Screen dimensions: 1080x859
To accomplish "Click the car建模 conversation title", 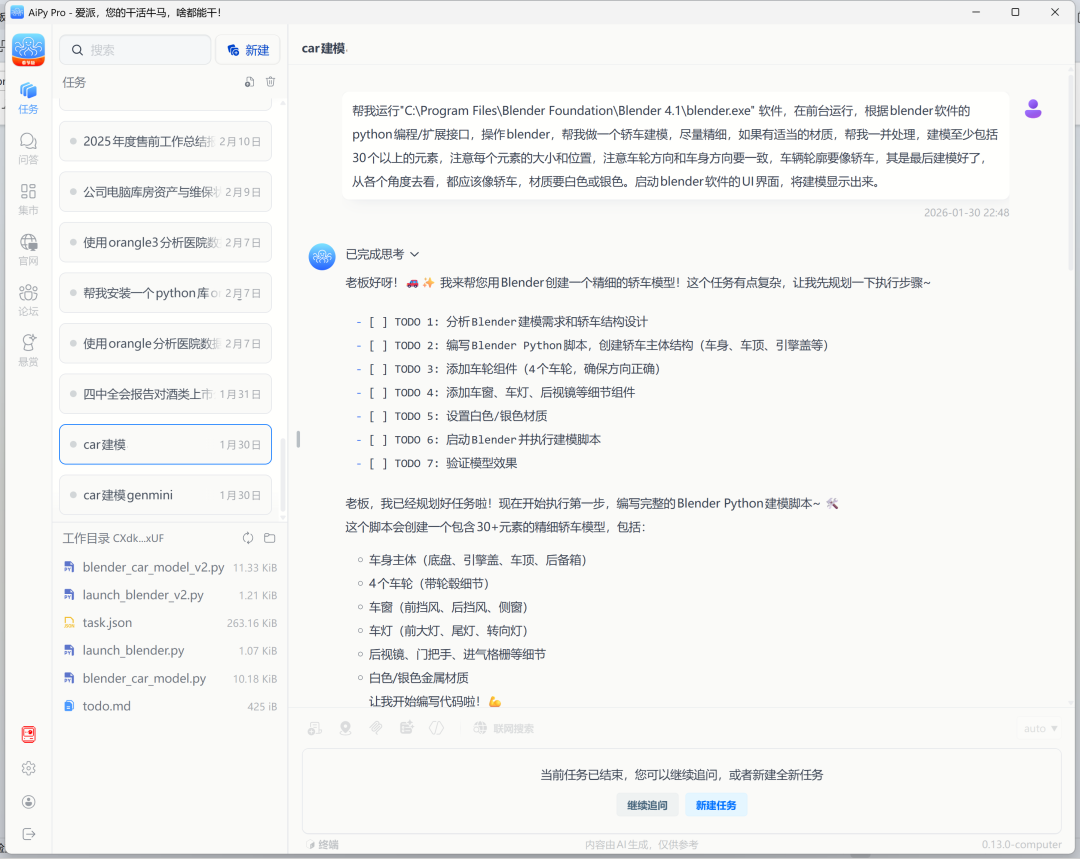I will (324, 48).
